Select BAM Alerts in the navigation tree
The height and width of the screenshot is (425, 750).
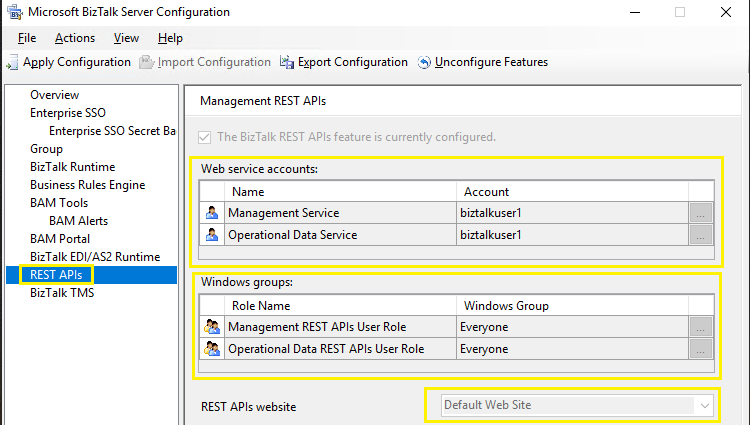click(x=78, y=221)
